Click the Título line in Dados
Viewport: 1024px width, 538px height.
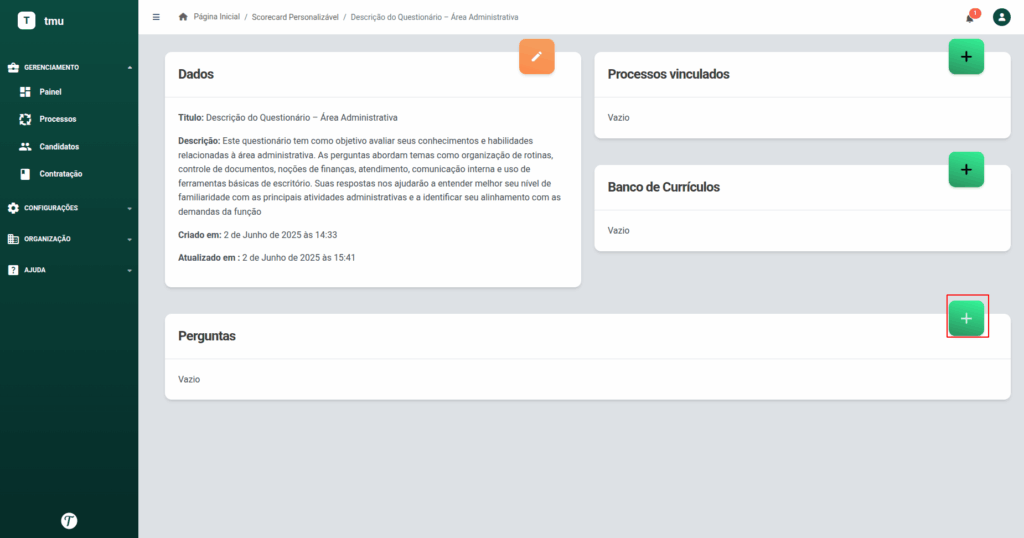287,118
